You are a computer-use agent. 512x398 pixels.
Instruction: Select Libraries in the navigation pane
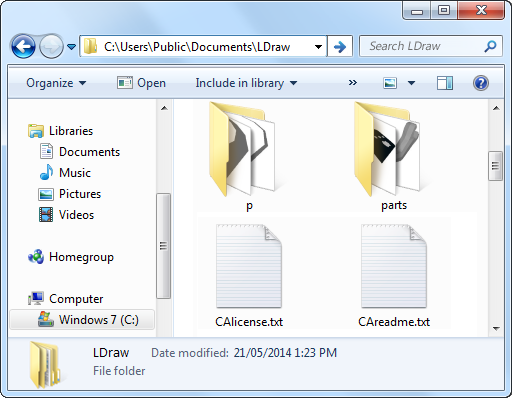tap(71, 131)
